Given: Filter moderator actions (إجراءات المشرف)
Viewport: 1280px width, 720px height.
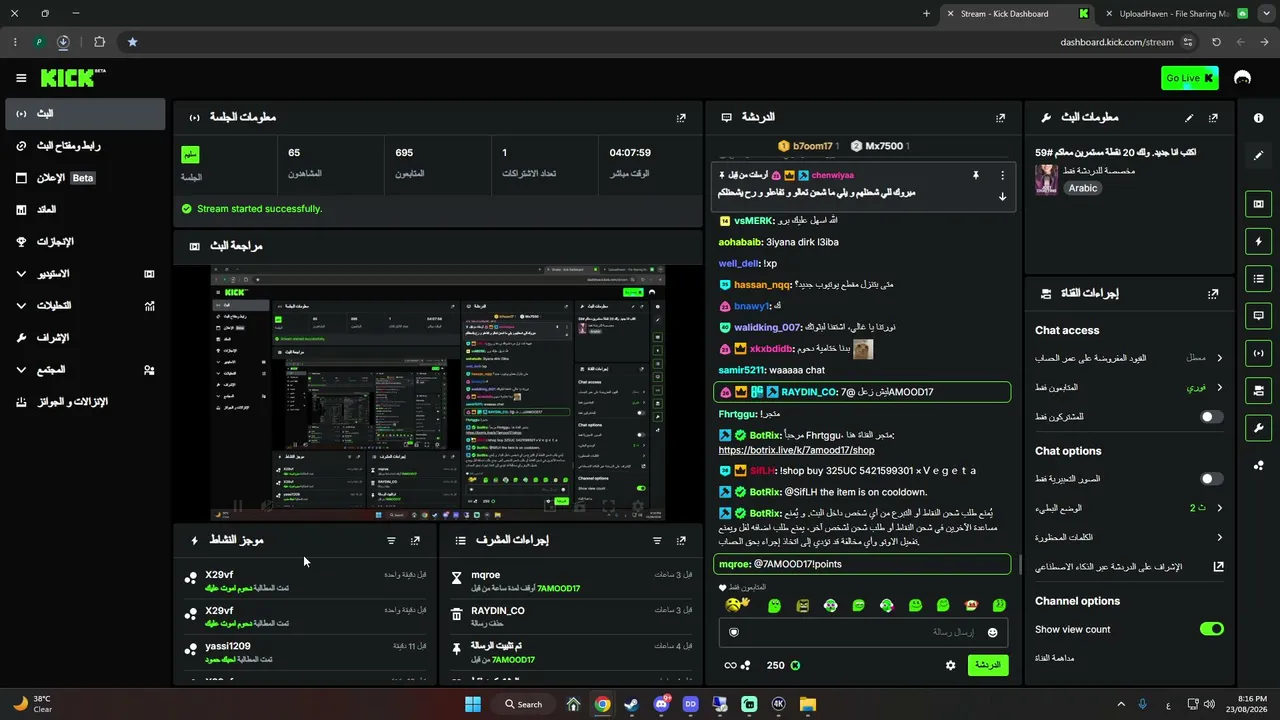Looking at the screenshot, I should [x=657, y=541].
